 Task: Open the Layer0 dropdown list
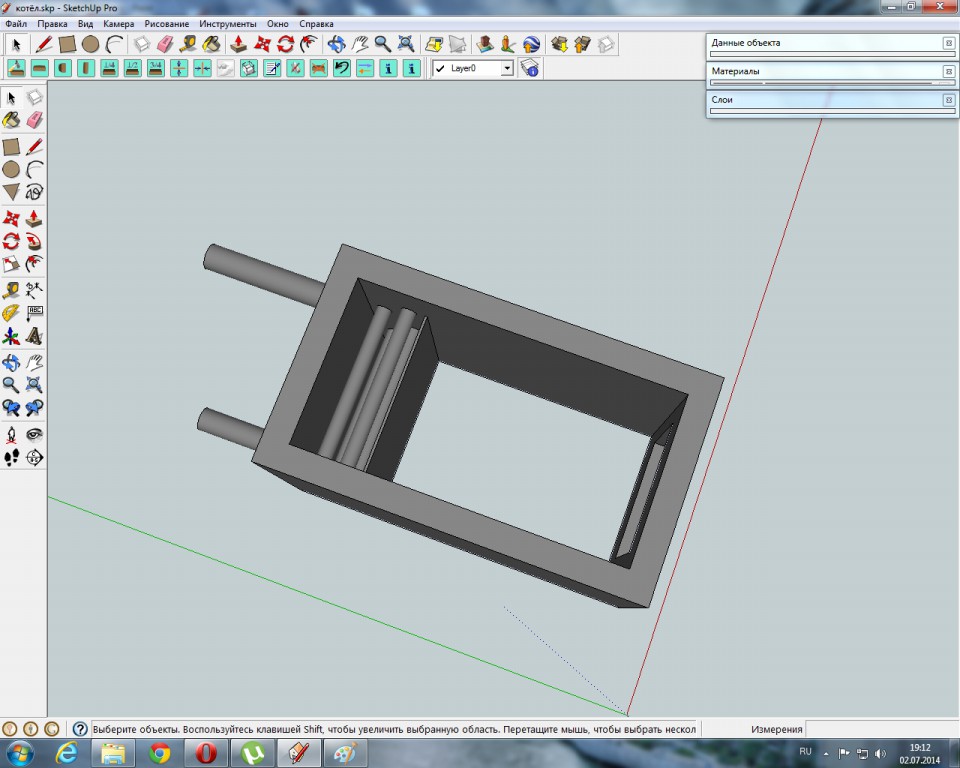click(507, 68)
